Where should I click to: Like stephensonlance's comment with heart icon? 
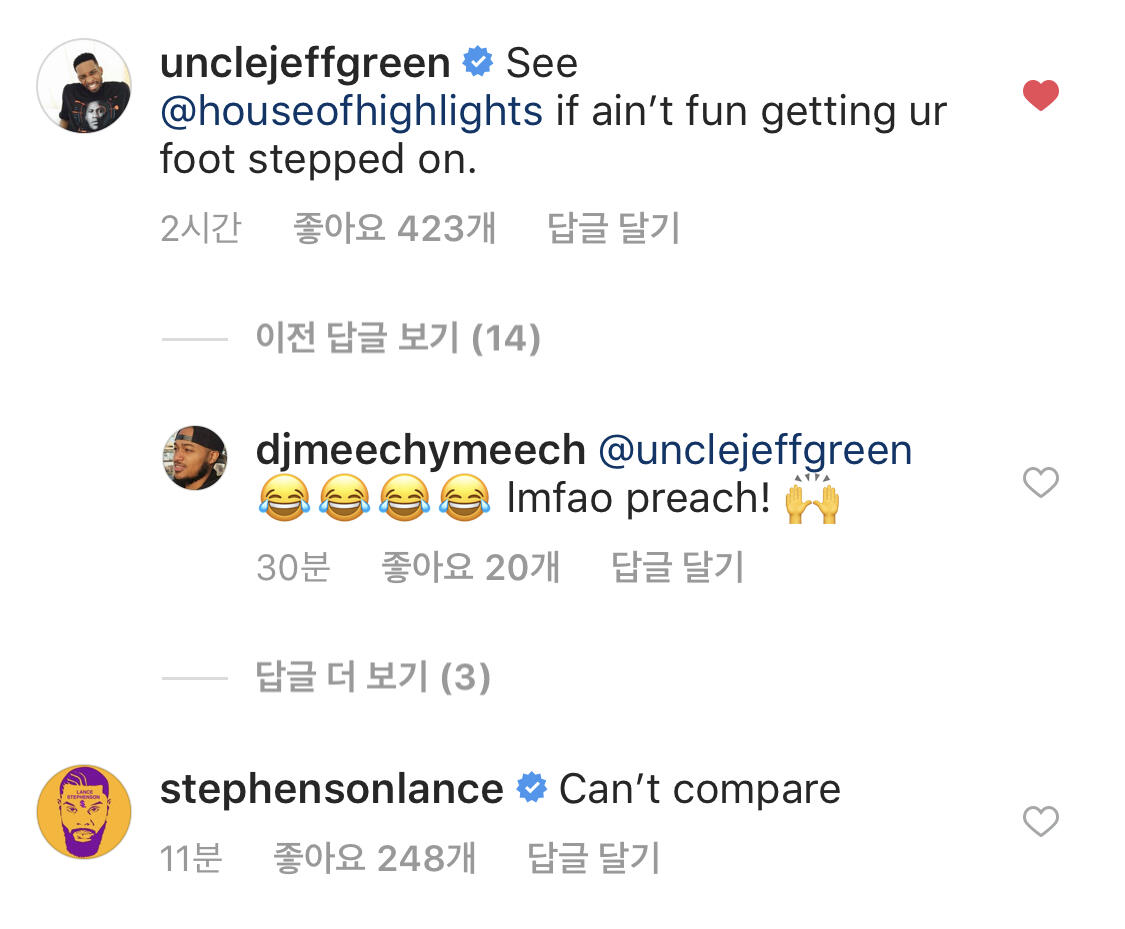coord(1041,822)
